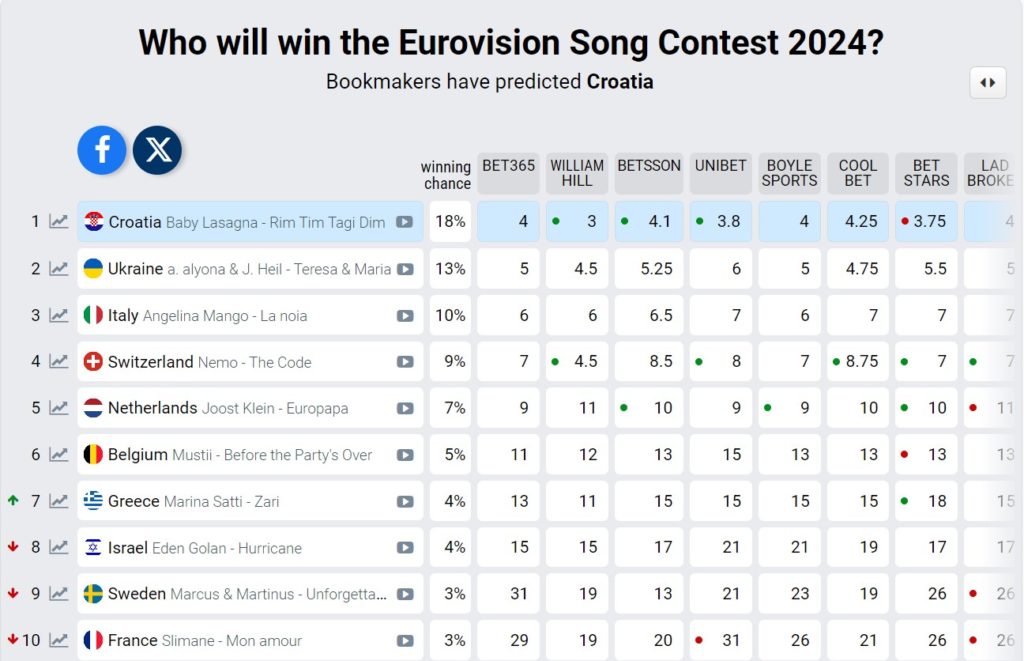Open Sweden's odds trend chart icon
The height and width of the screenshot is (661, 1024).
59,594
